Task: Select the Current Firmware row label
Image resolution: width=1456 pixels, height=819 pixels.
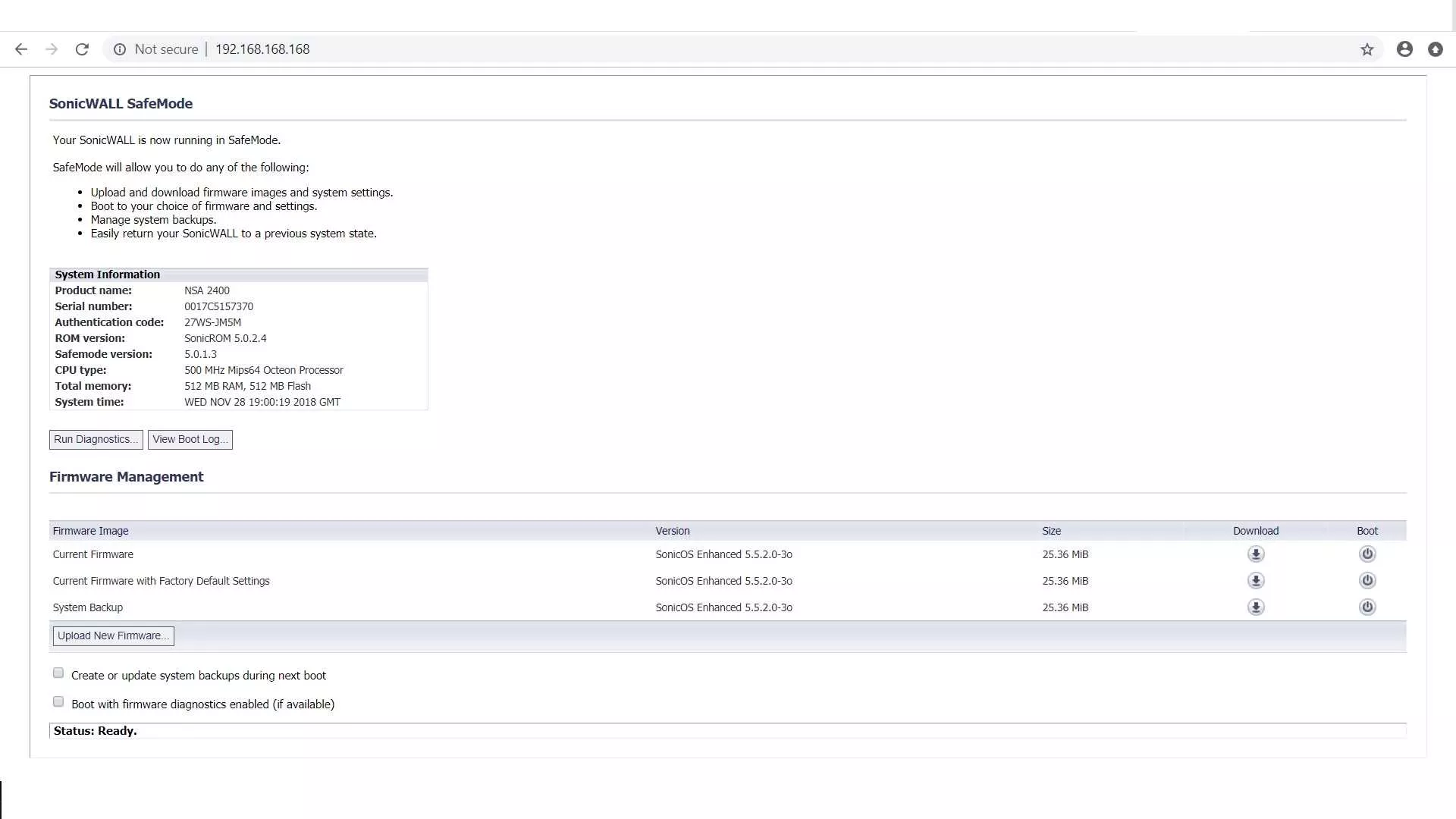Action: tap(93, 555)
